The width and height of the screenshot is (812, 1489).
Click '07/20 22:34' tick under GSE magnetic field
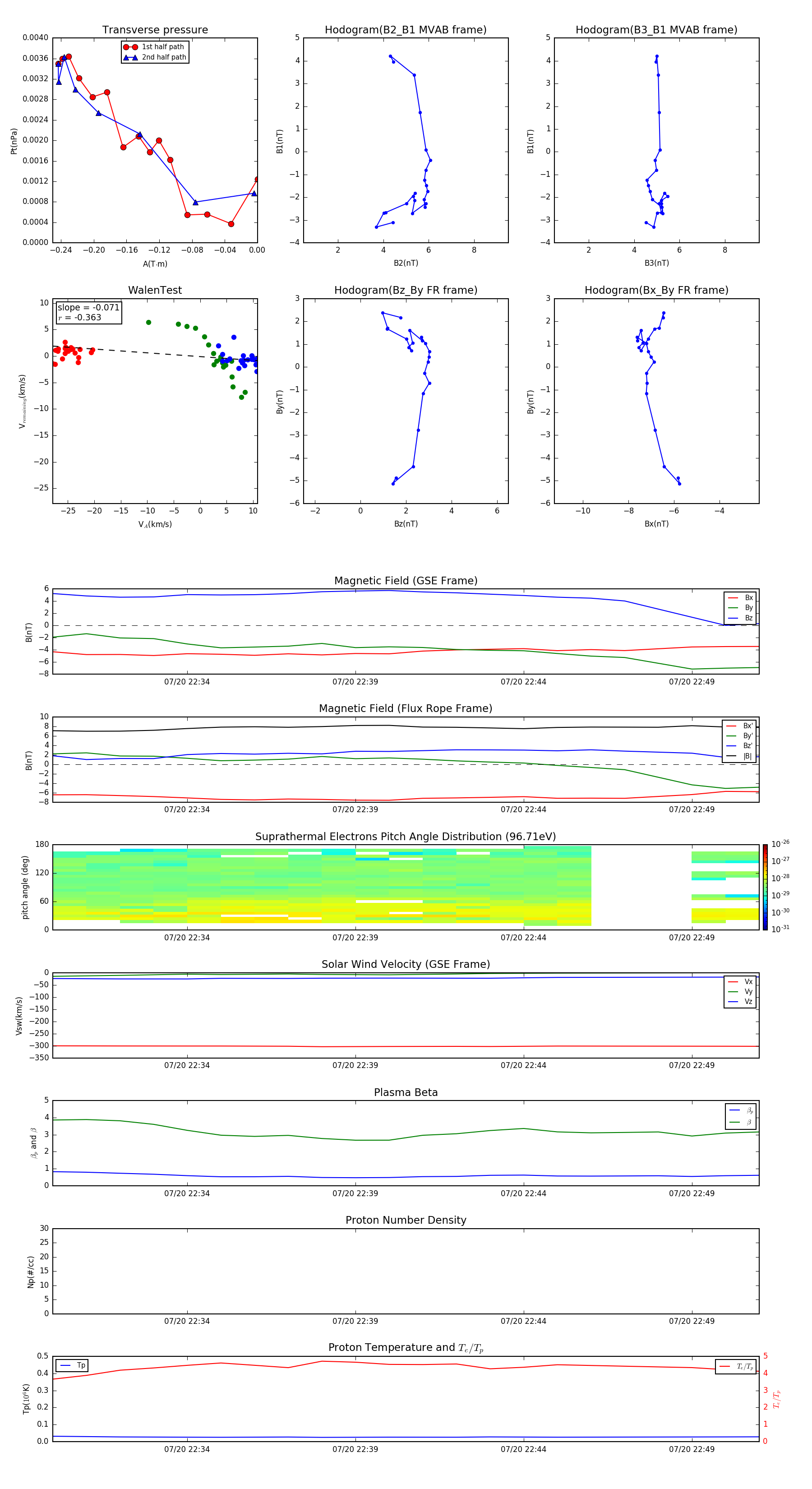click(x=187, y=682)
